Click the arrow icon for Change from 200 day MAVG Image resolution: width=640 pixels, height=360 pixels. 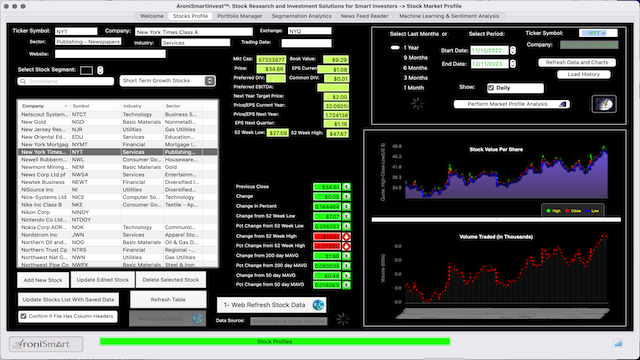click(346, 256)
